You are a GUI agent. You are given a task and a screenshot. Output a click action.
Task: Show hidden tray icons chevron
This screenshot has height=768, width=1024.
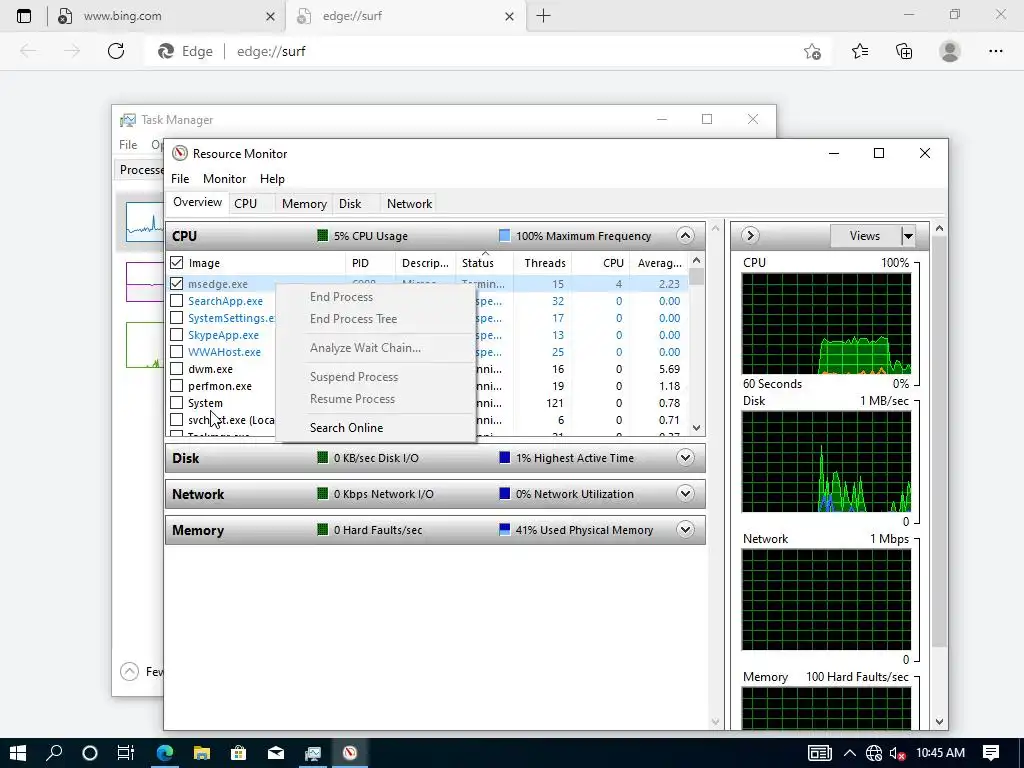[850, 753]
